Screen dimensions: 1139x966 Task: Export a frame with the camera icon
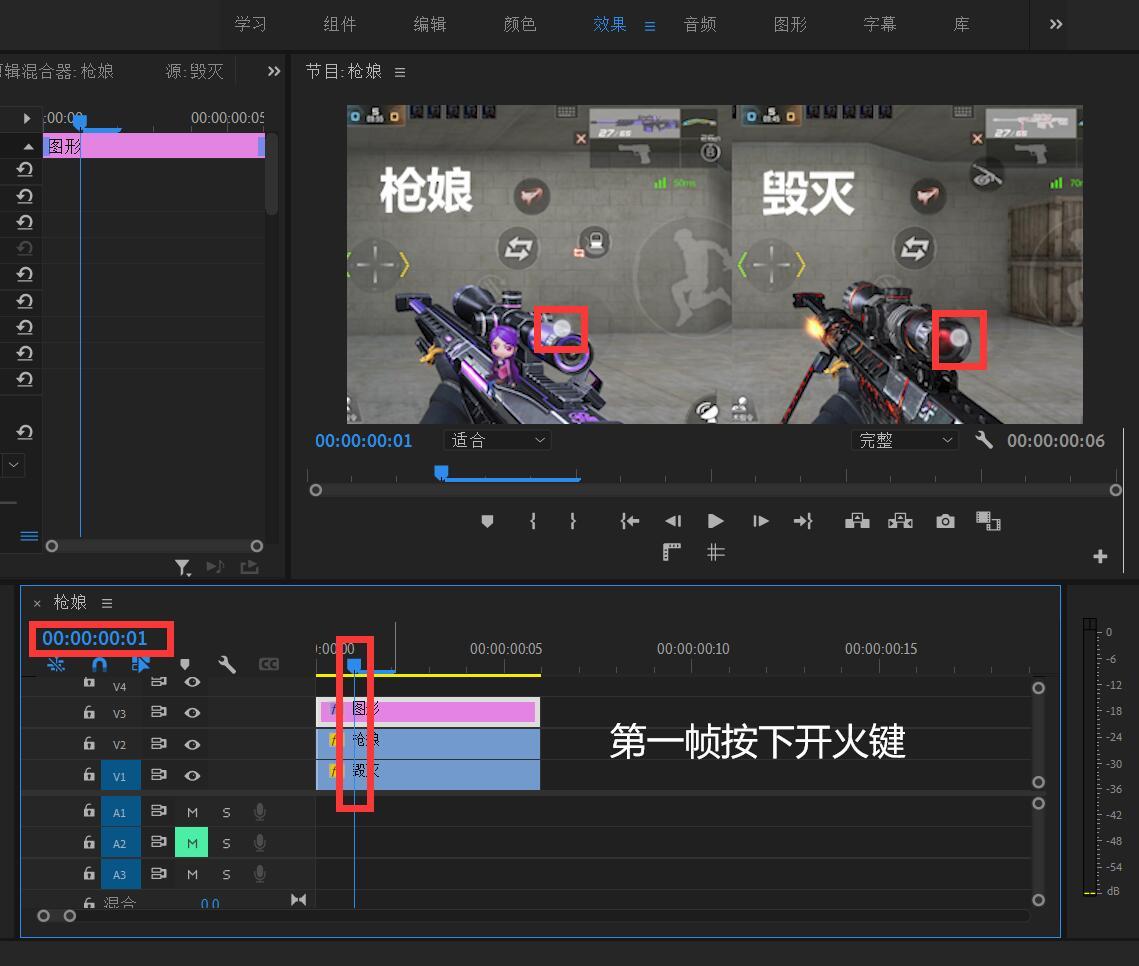pyautogui.click(x=945, y=521)
